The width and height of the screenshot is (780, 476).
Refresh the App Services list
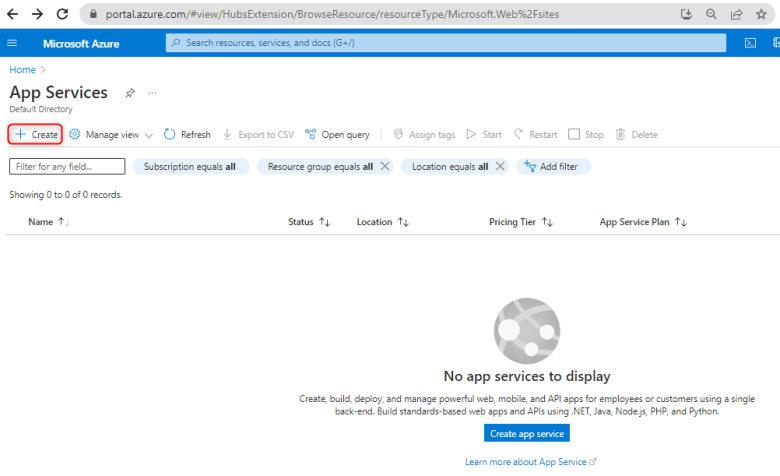[x=187, y=134]
